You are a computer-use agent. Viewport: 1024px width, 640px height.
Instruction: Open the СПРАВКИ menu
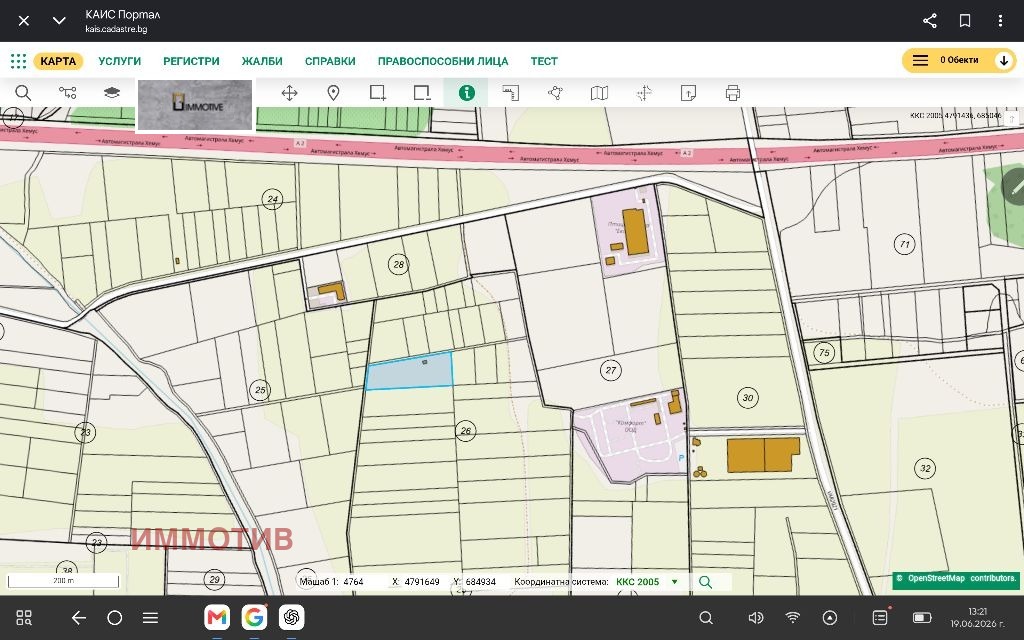click(330, 61)
